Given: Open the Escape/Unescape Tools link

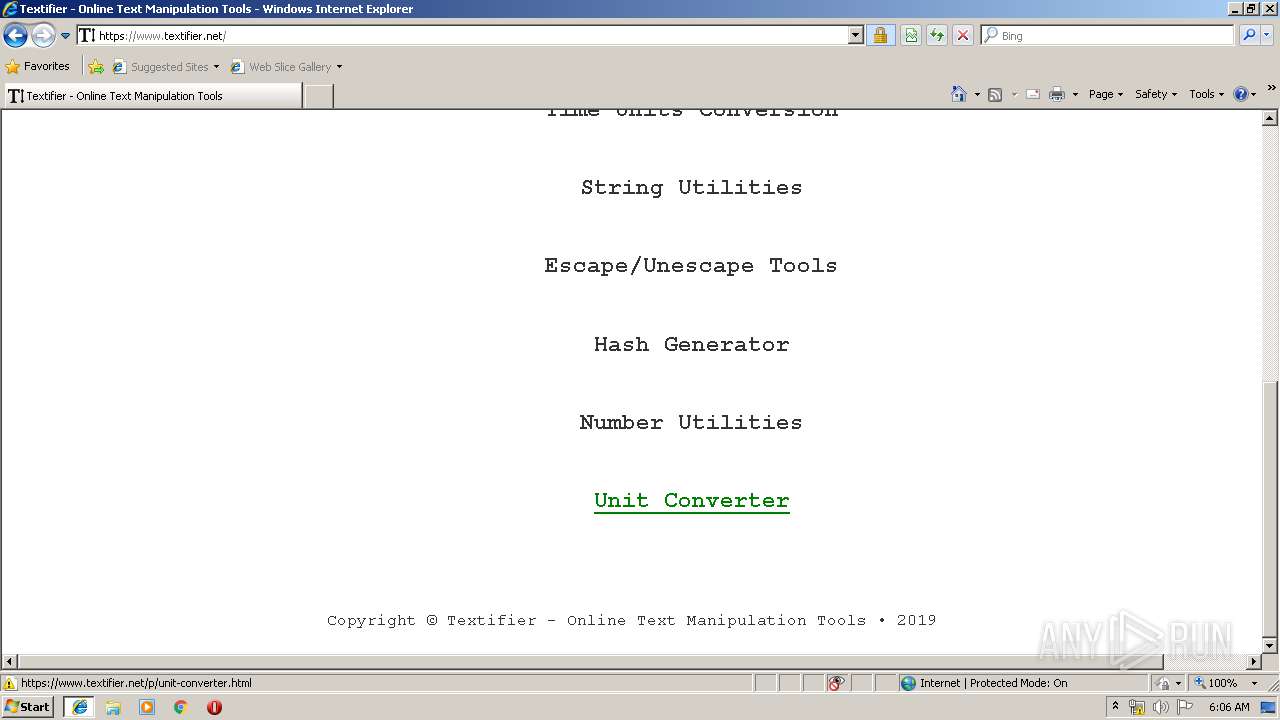Looking at the screenshot, I should [691, 266].
